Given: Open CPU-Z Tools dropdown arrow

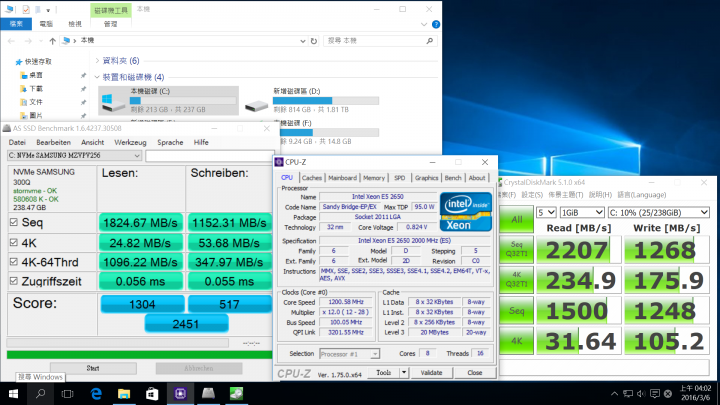Looking at the screenshot, I should click(404, 372).
